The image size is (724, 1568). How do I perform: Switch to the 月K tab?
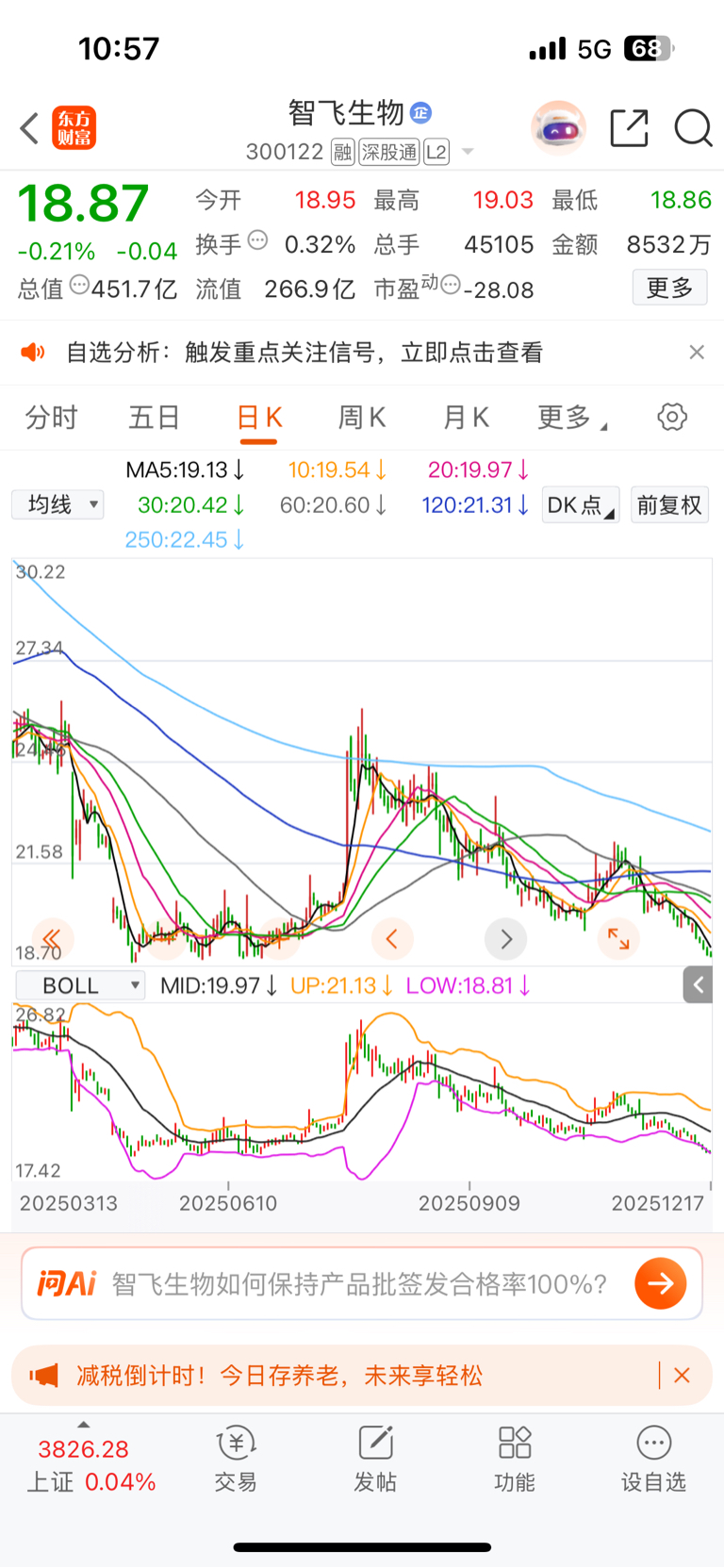tap(466, 418)
